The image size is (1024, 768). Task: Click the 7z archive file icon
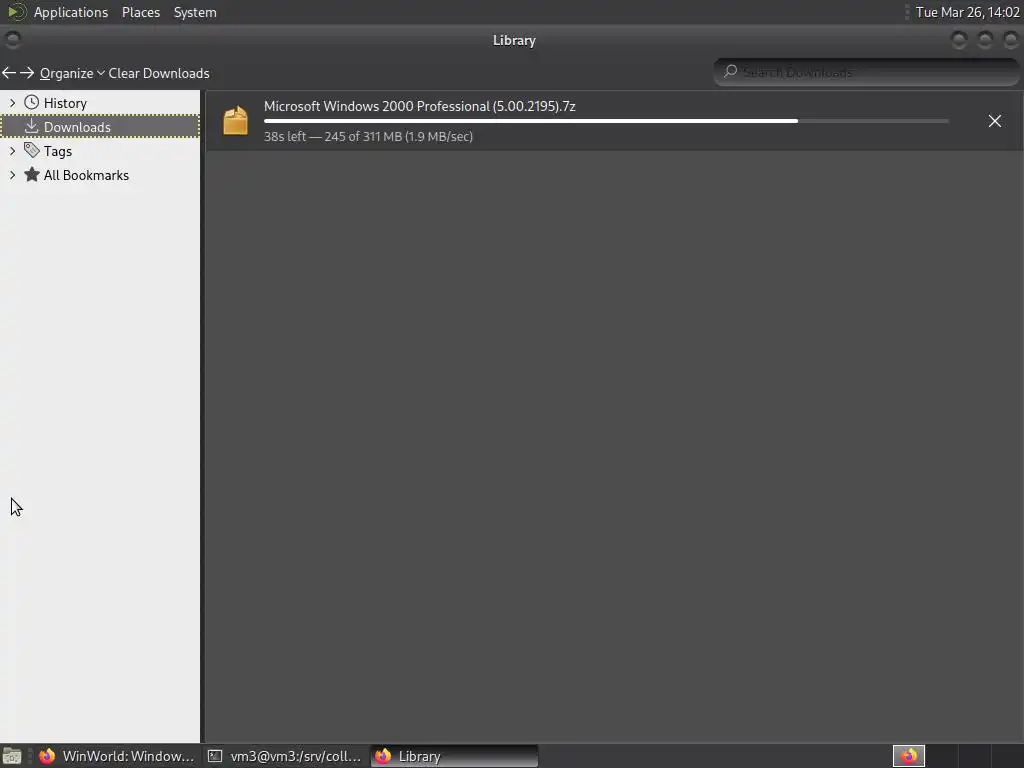[235, 121]
